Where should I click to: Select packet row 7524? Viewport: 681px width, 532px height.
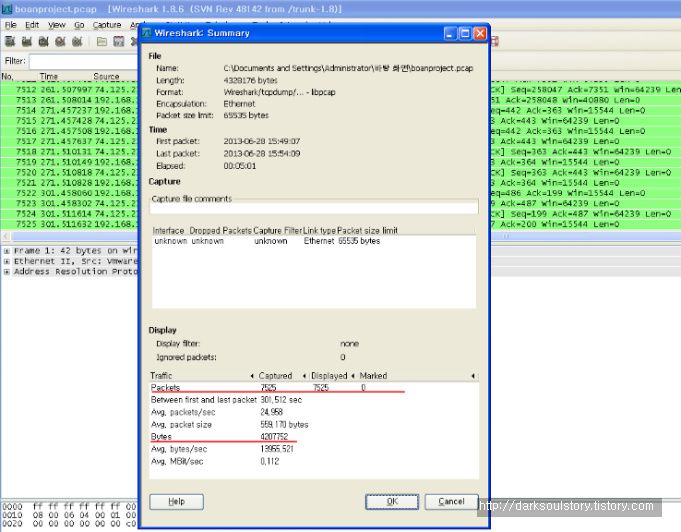tap(69, 214)
